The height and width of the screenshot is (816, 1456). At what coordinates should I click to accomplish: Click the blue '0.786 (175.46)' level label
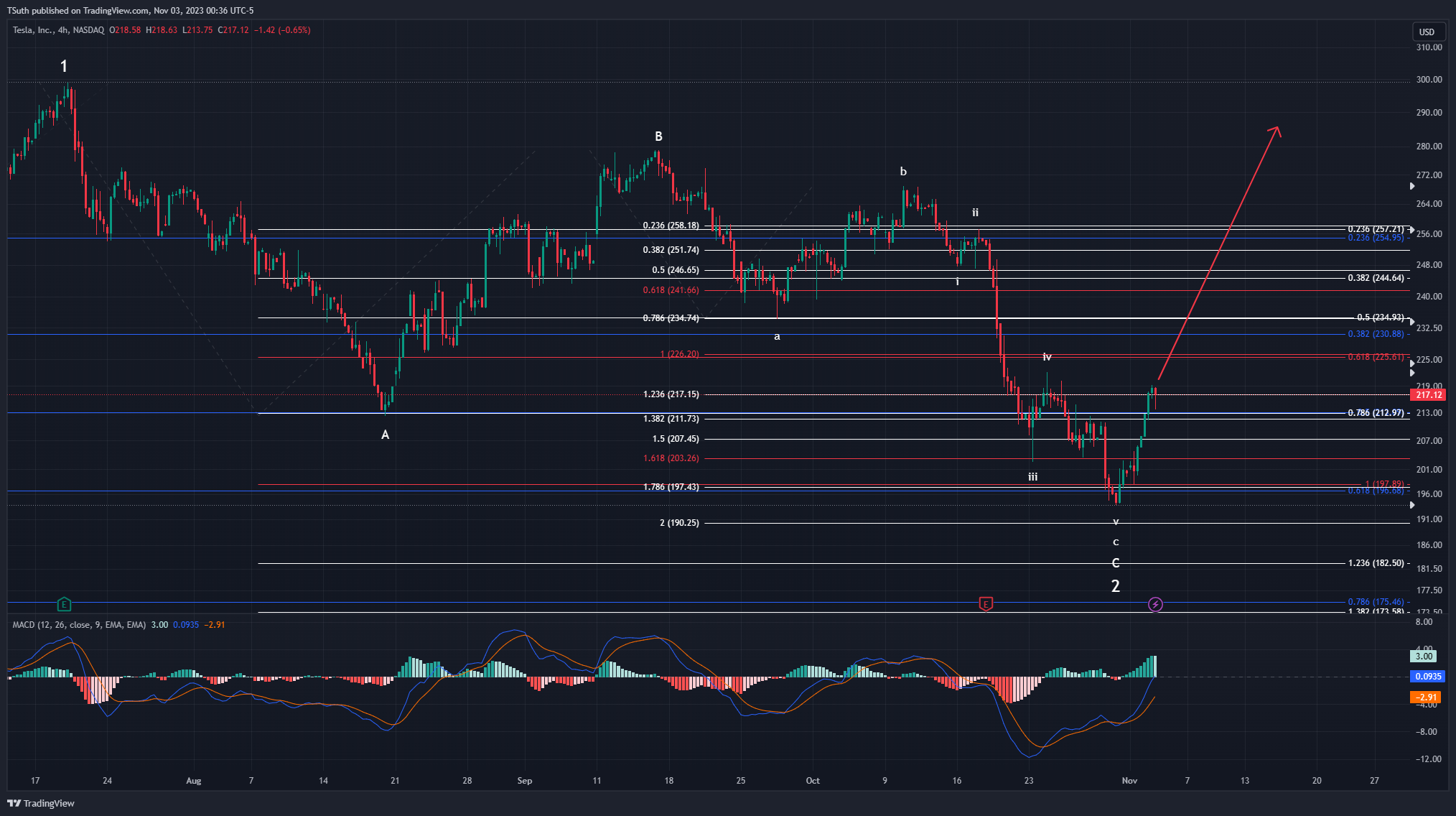coord(1376,602)
